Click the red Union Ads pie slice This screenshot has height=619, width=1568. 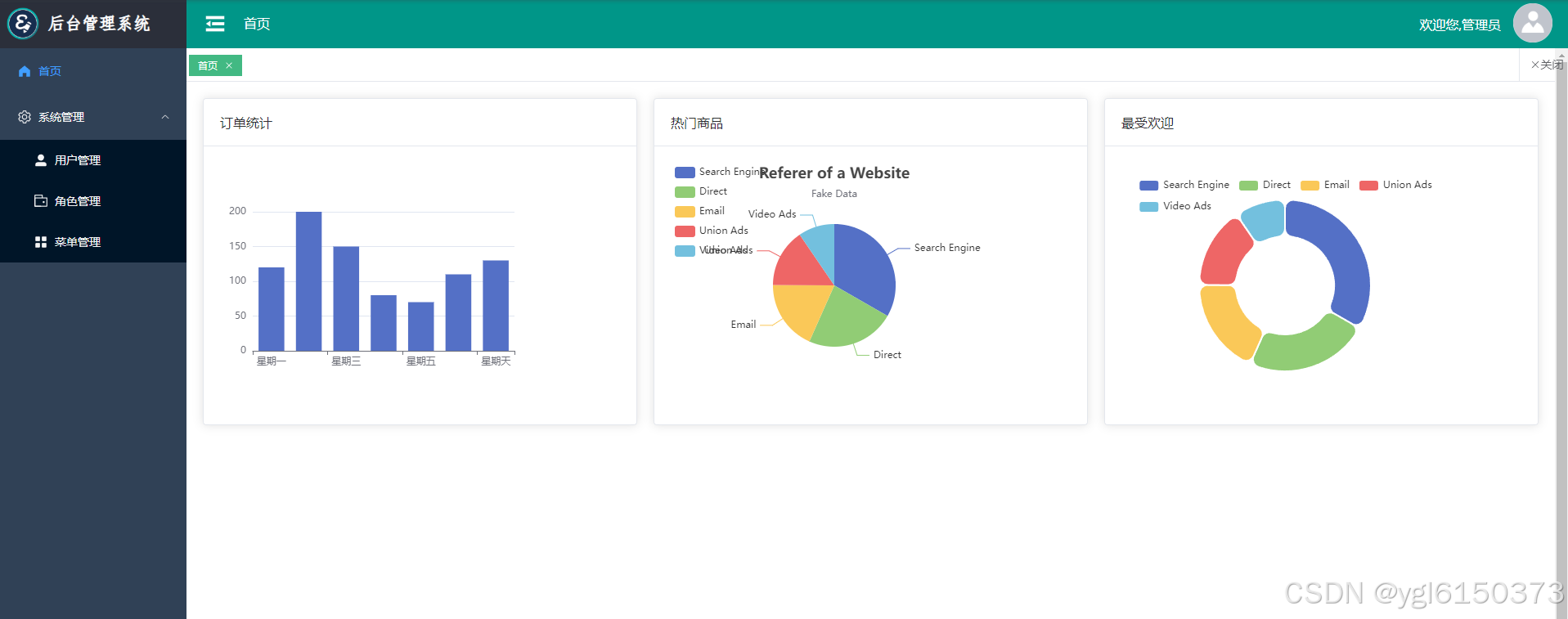800,266
